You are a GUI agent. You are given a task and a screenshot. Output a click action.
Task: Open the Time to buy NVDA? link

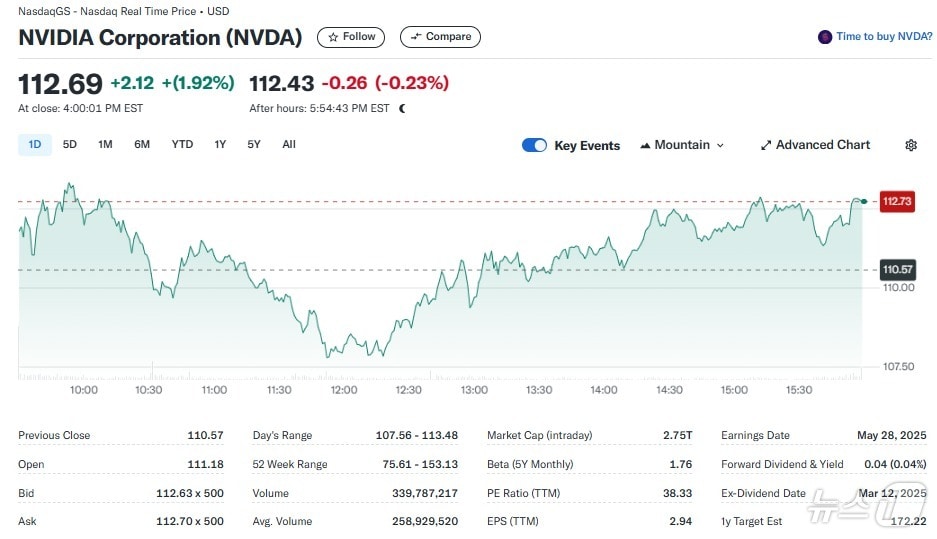884,37
